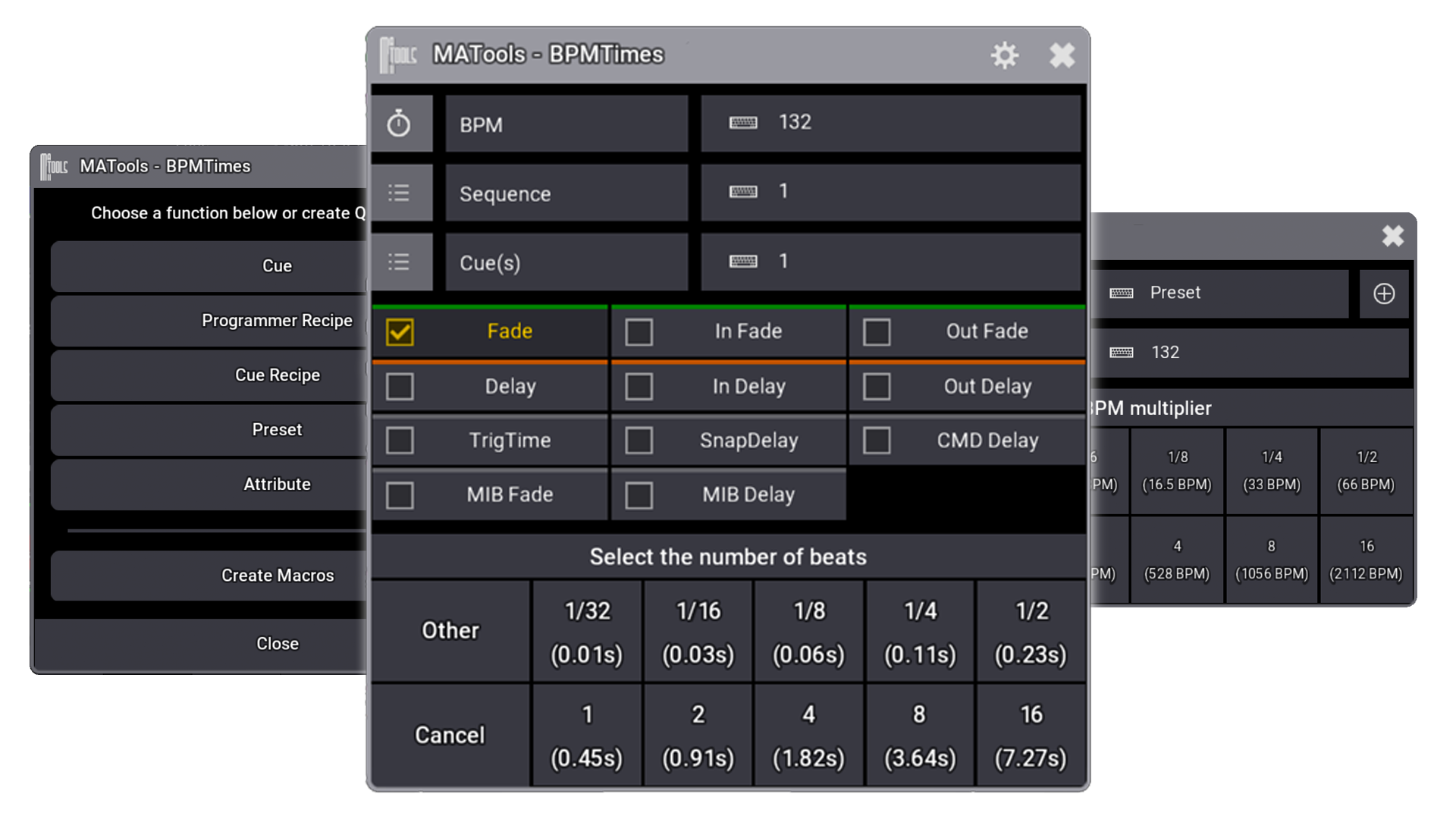This screenshot has width=1456, height=819.
Task: Enable the Out Fade checkbox
Action: click(x=877, y=332)
